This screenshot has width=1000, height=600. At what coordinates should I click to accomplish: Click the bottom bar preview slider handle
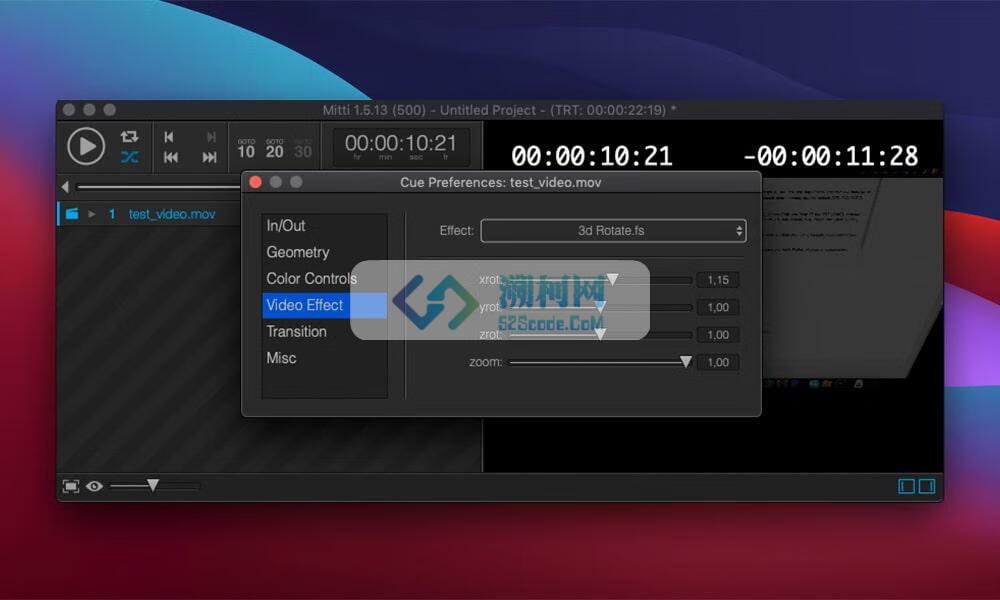pos(153,485)
